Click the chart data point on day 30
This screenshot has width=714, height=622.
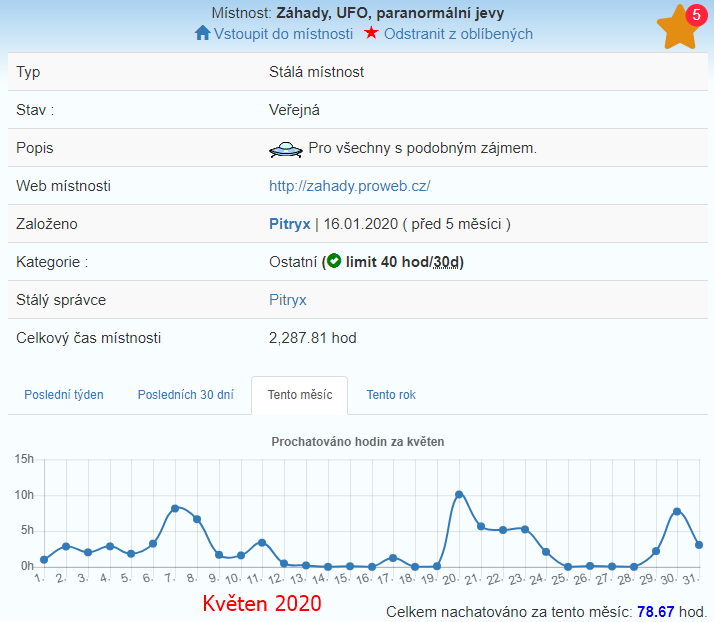tap(677, 511)
